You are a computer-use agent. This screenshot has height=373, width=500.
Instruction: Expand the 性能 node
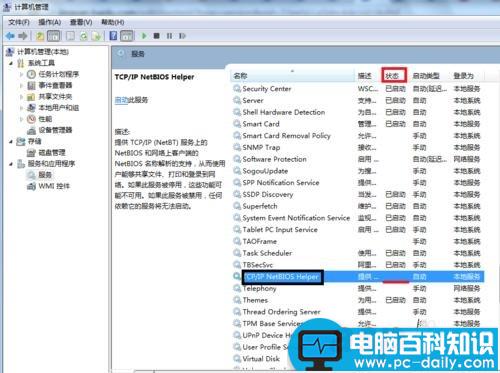22,119
